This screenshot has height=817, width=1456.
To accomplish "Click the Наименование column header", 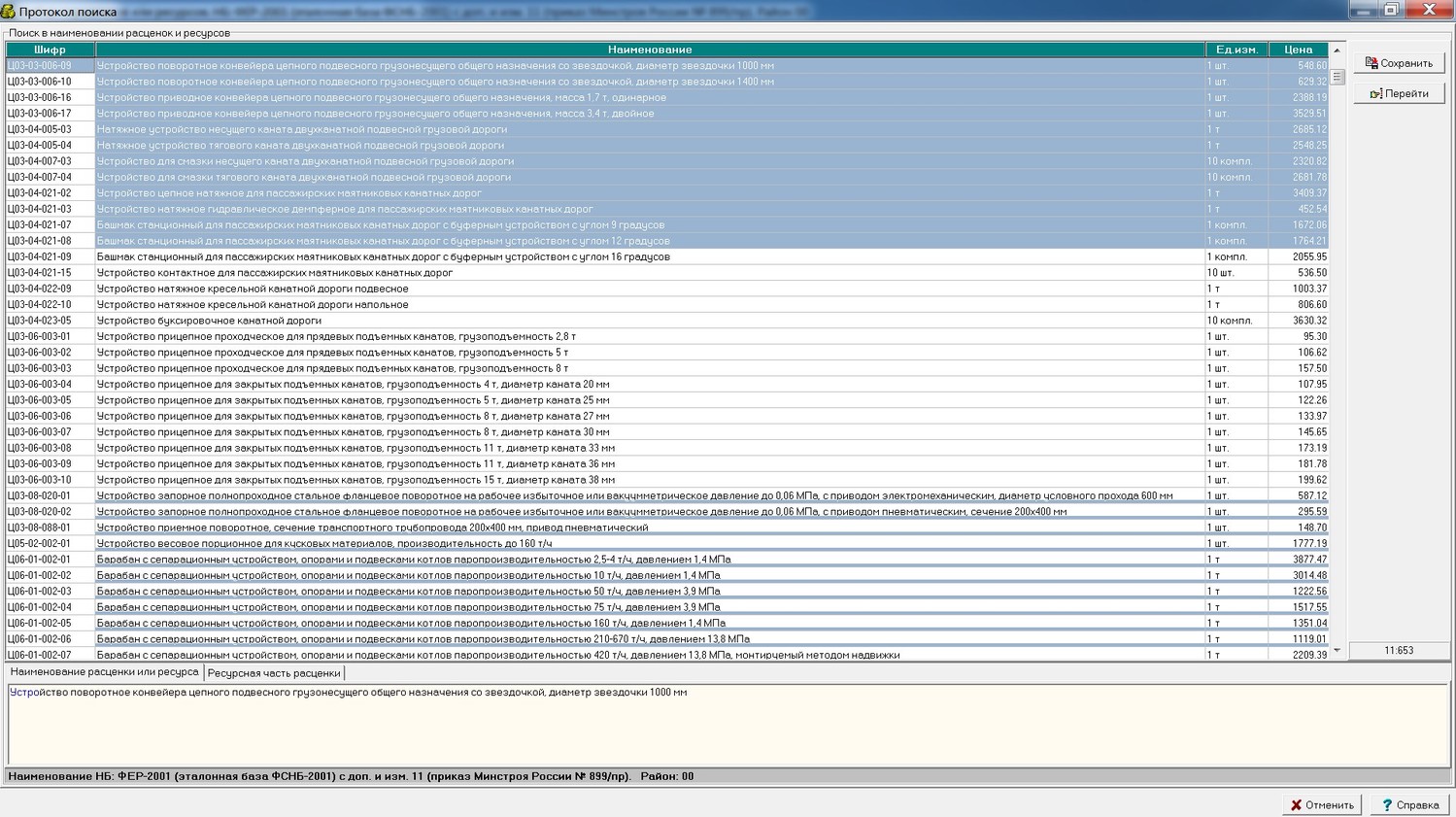I will point(649,50).
